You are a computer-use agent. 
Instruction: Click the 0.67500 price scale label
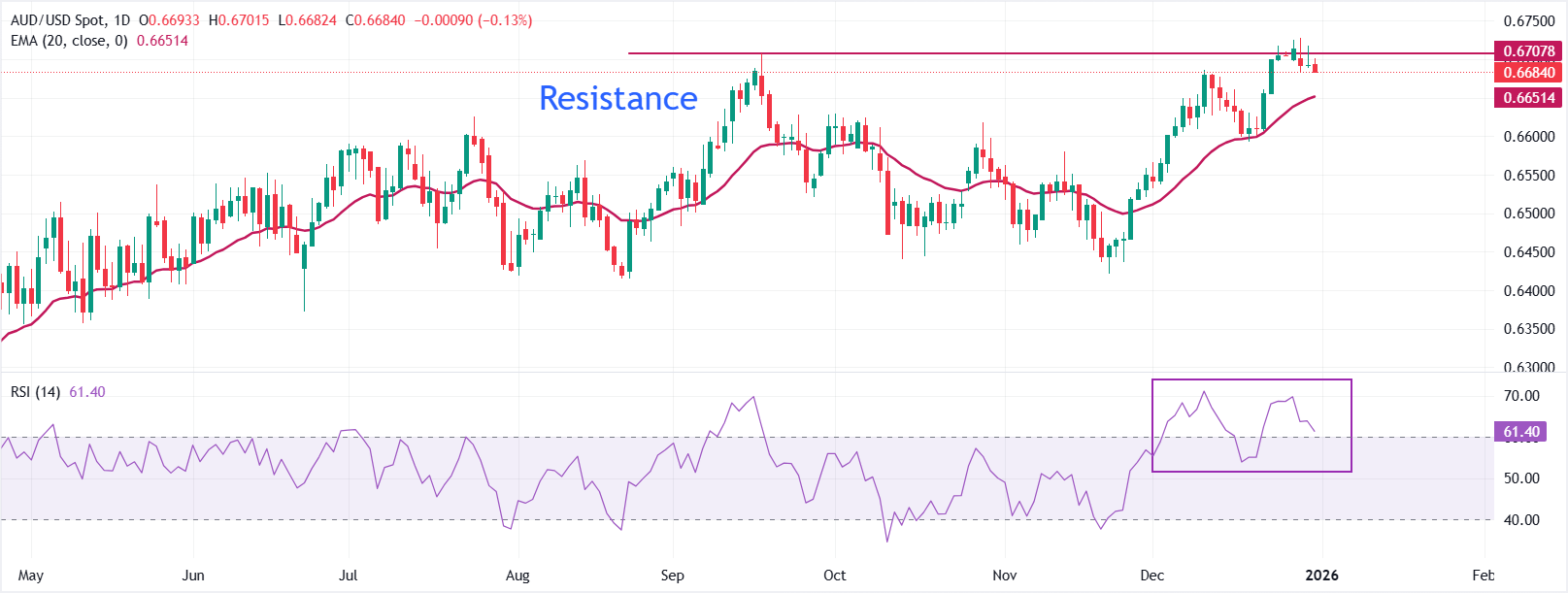point(1528,21)
